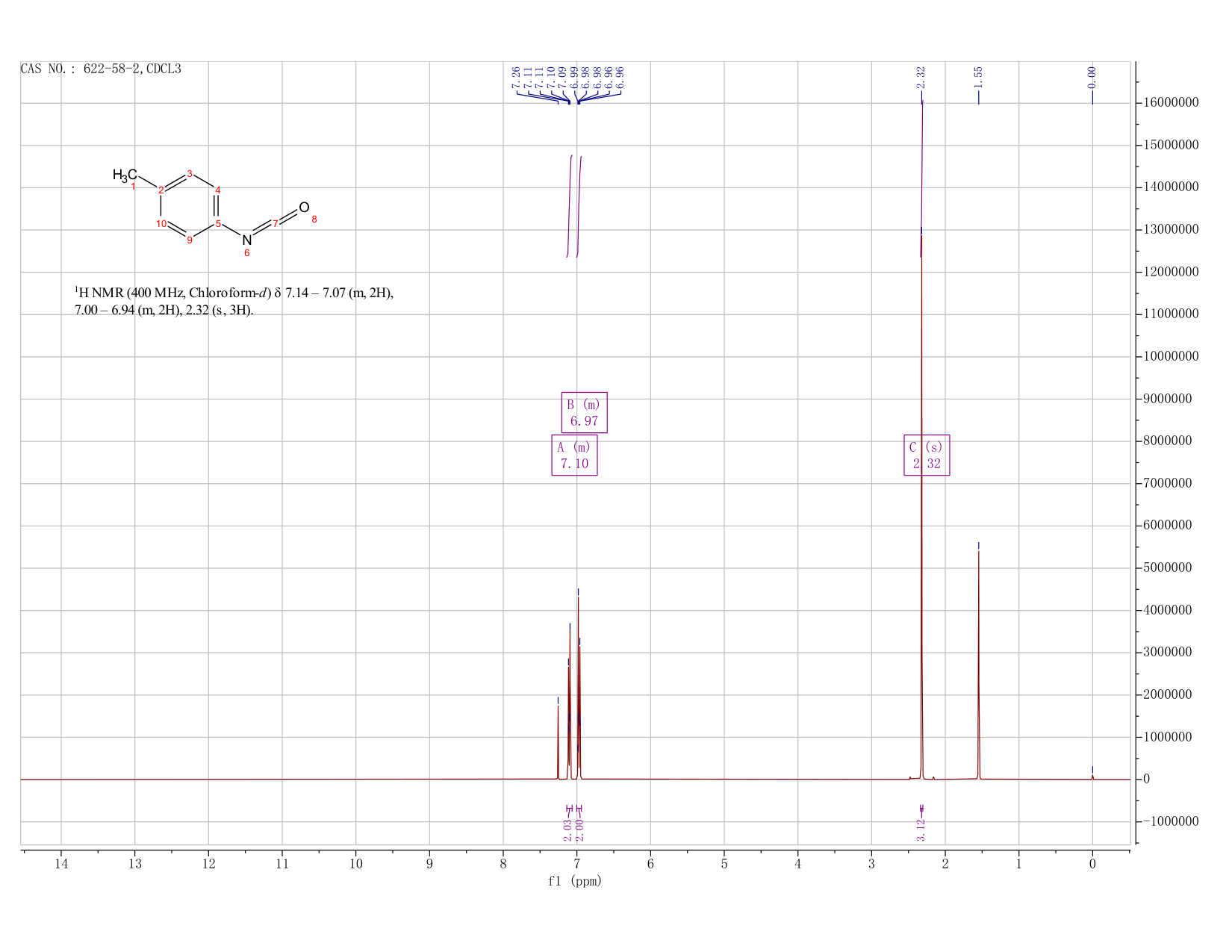Click the 1H NMR report text line

point(234,293)
